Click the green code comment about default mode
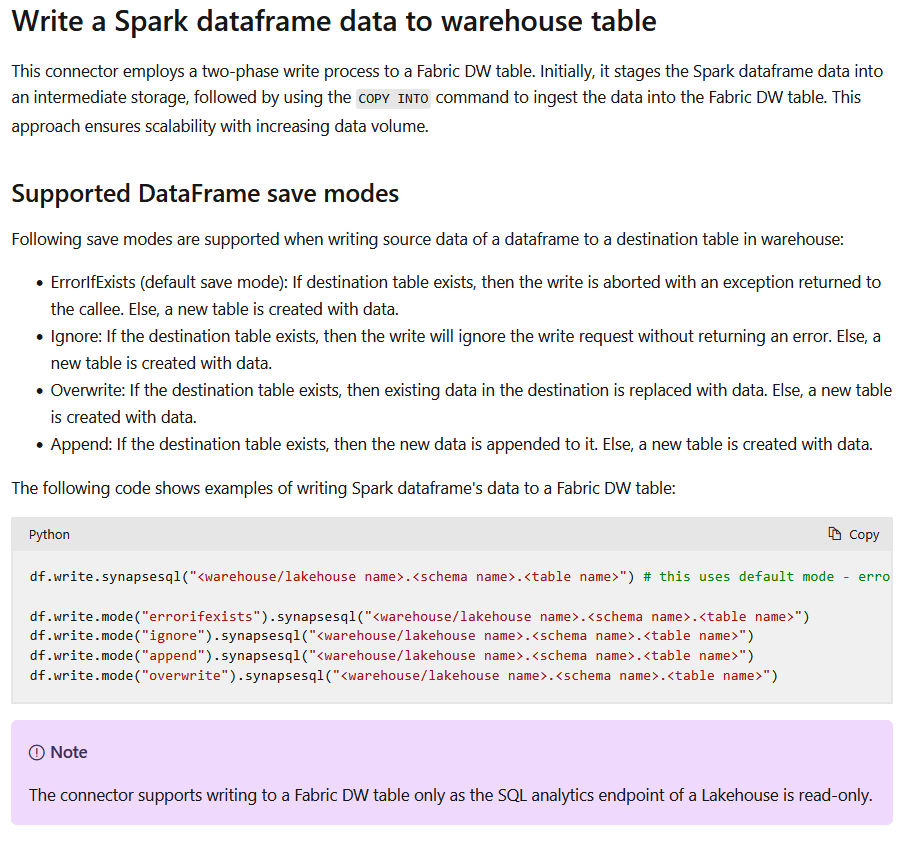The width and height of the screenshot is (908, 842). point(766,576)
